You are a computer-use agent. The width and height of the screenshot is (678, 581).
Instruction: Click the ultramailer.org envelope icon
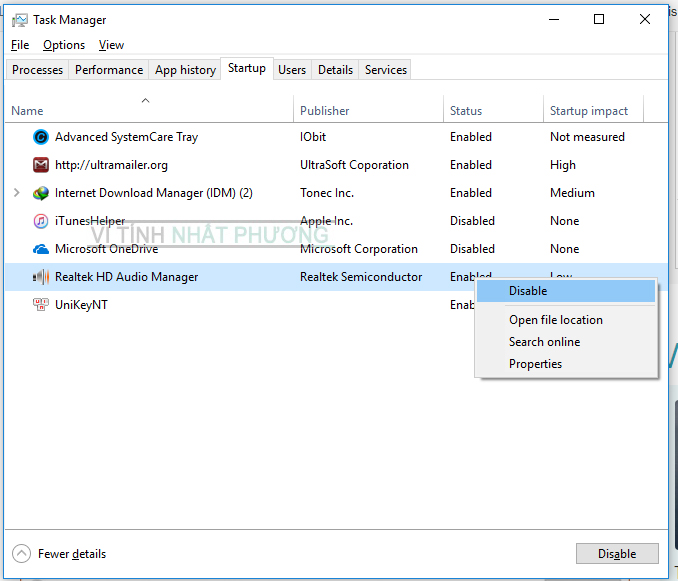41,165
